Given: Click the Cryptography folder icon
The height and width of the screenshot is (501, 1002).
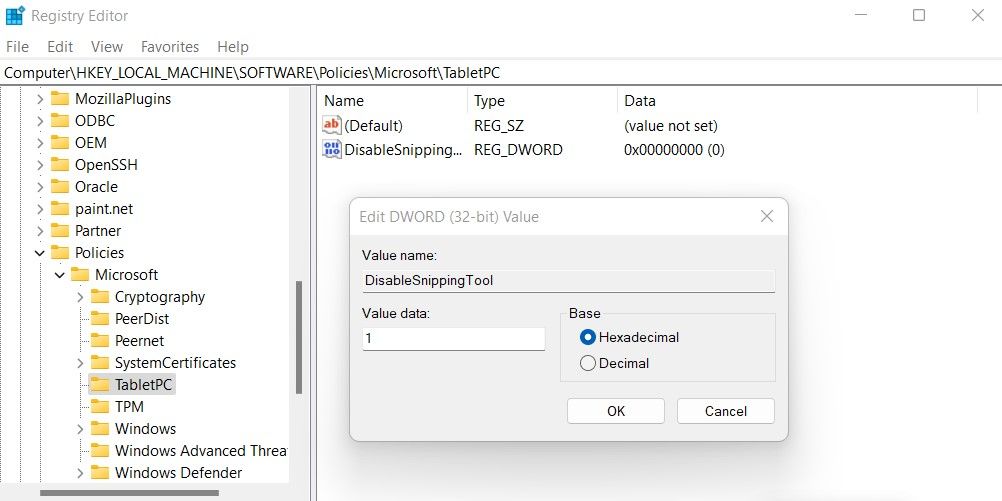Looking at the screenshot, I should pyautogui.click(x=99, y=297).
